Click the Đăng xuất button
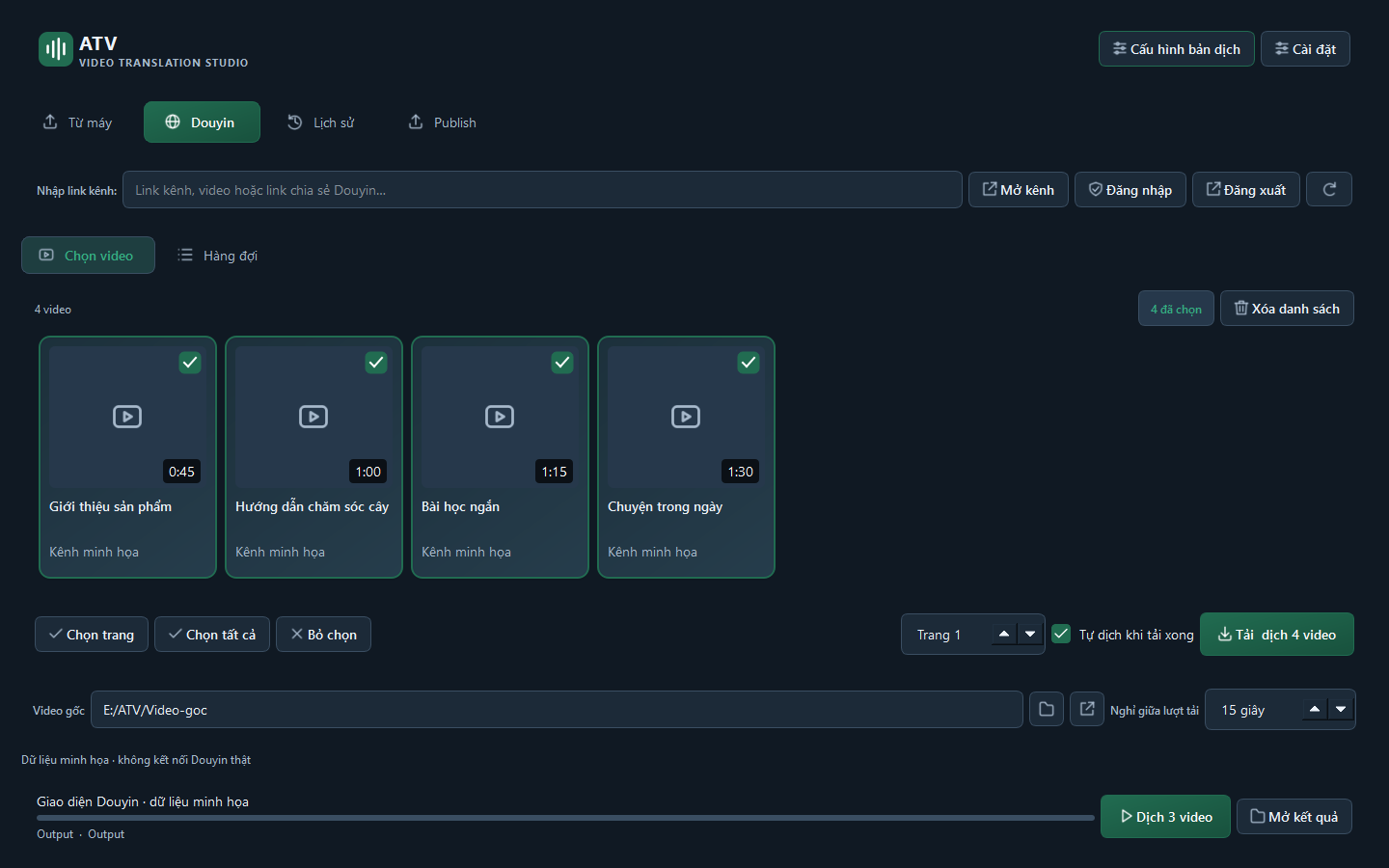1389x868 pixels. pos(1246,190)
